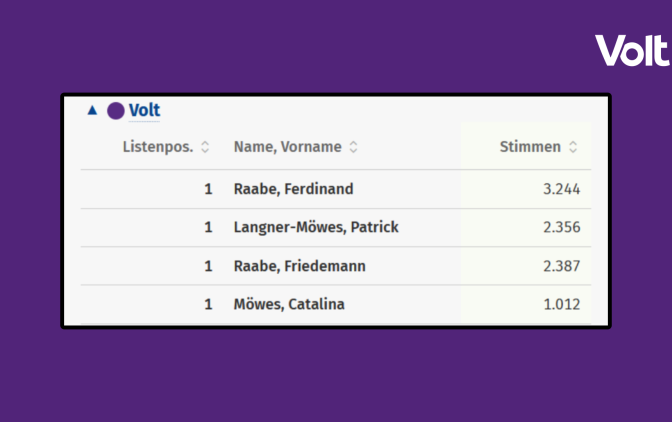The image size is (672, 422).
Task: Click the white Volt logo at top-right
Action: pos(633,51)
